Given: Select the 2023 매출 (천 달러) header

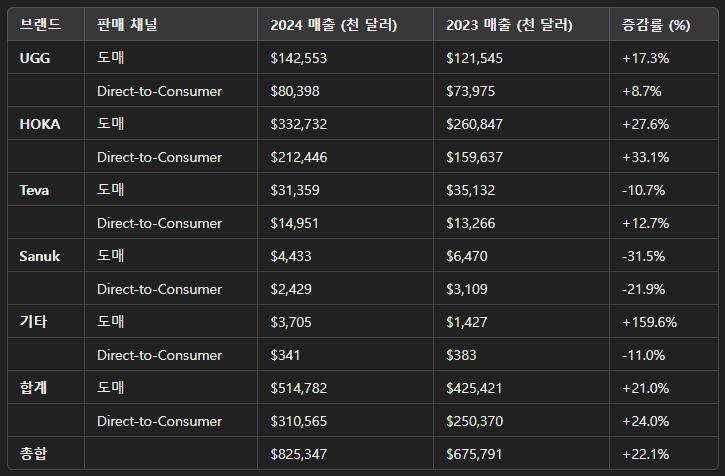Looking at the screenshot, I should point(509,25).
